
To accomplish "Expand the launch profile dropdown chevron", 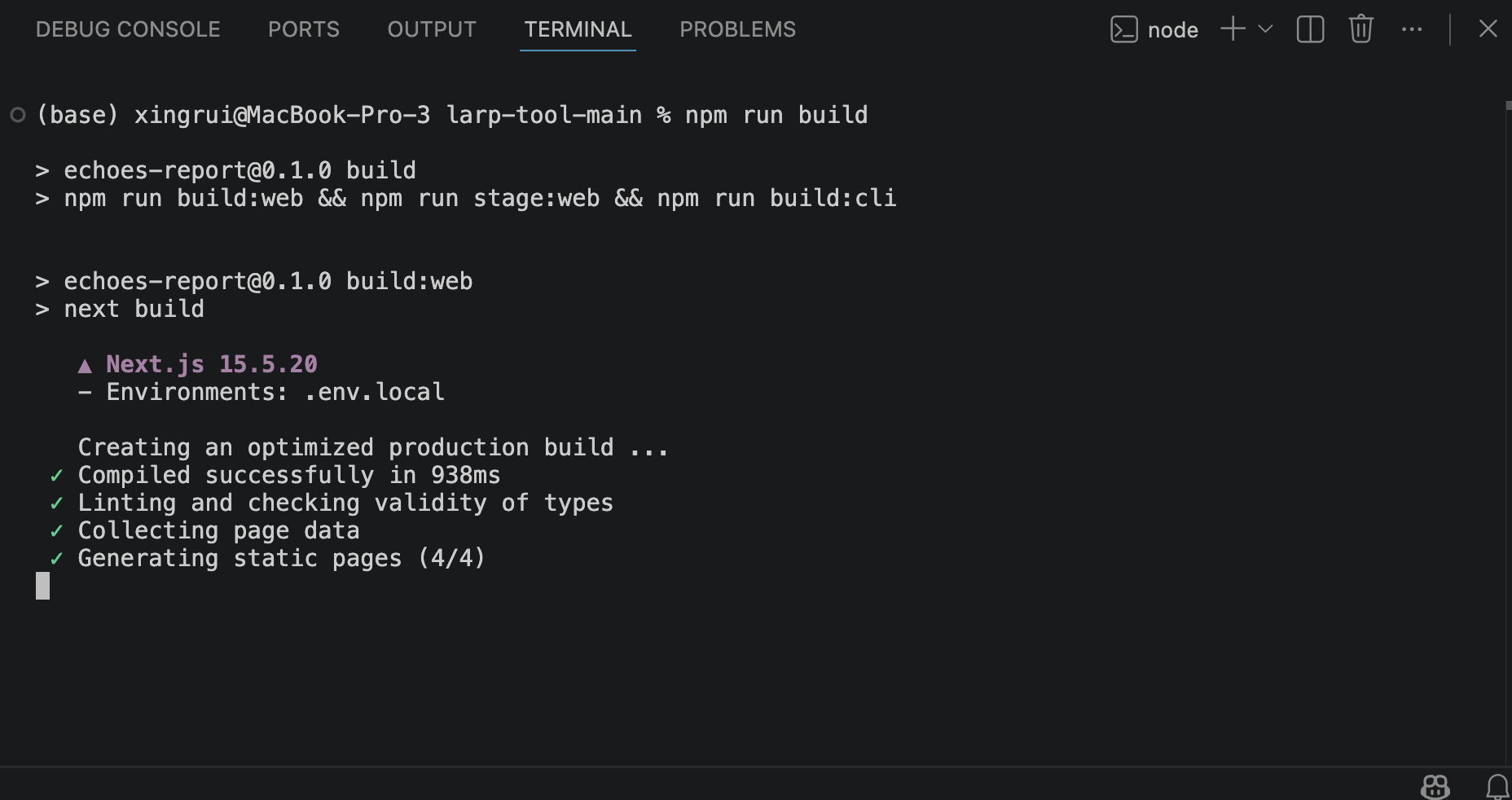I will click(x=1265, y=29).
